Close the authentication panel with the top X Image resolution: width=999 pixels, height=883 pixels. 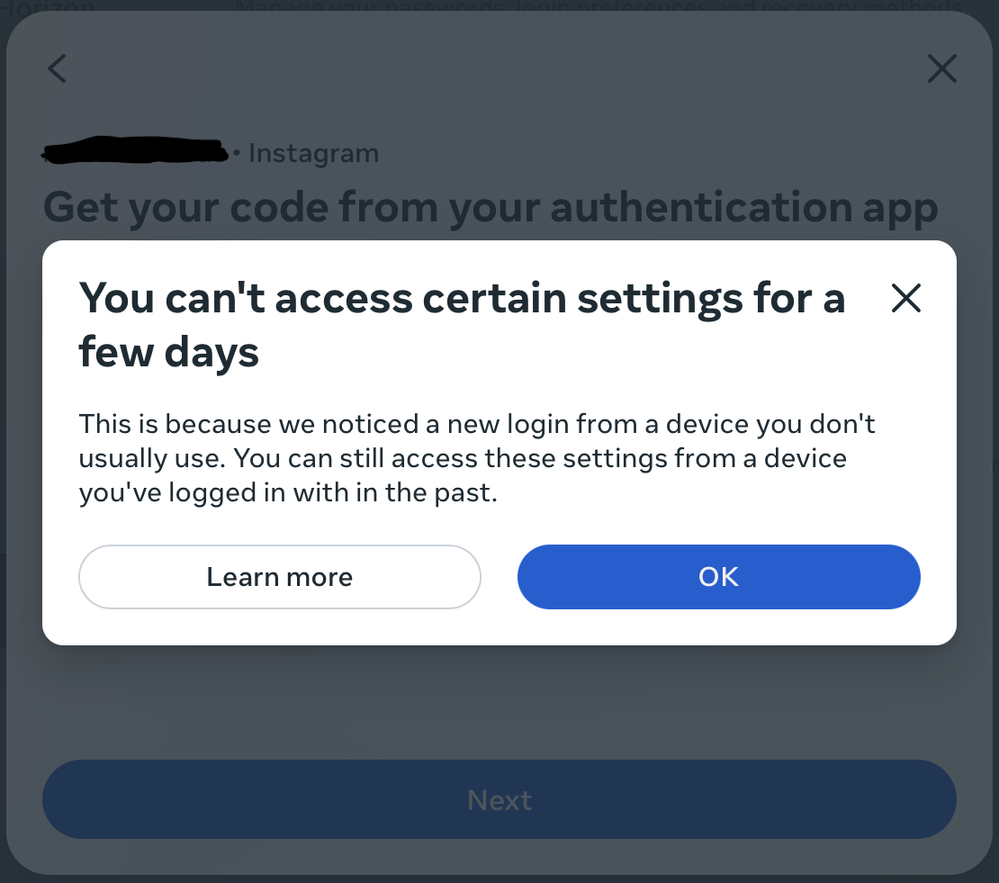(x=942, y=69)
